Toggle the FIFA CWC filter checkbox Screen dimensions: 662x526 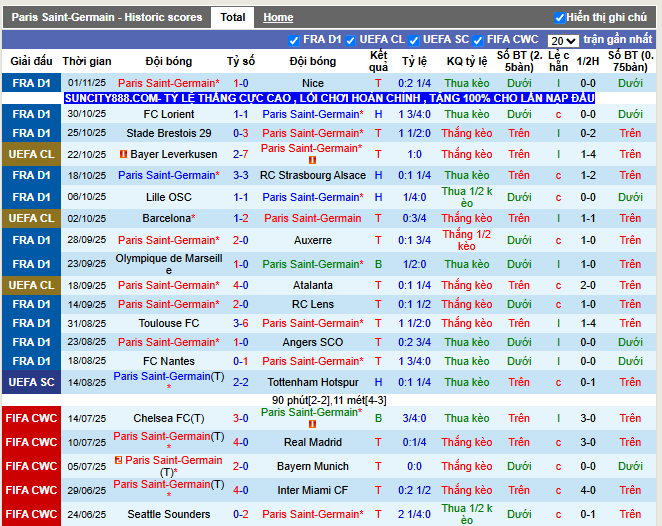pyautogui.click(x=478, y=41)
